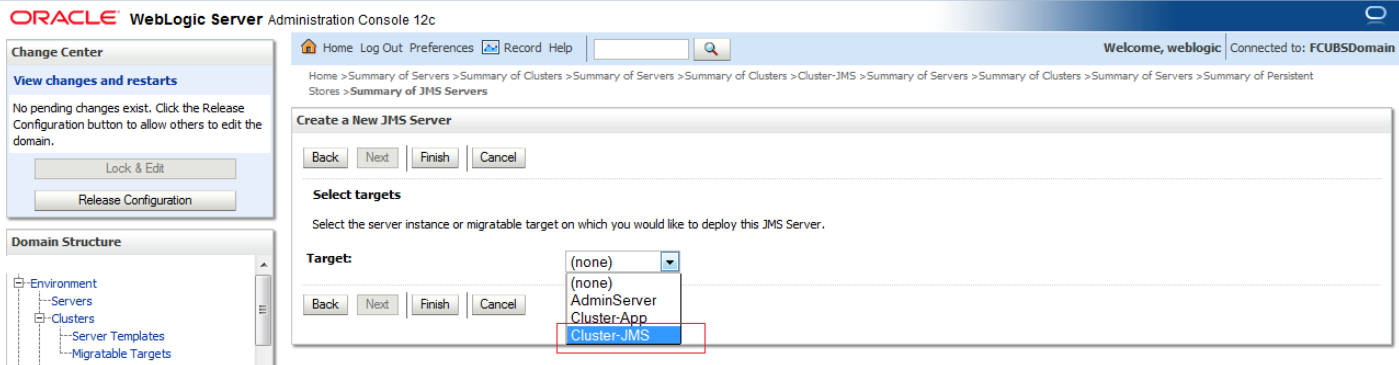Click the toolbar search text field
The width and height of the screenshot is (1399, 365).
[x=641, y=48]
